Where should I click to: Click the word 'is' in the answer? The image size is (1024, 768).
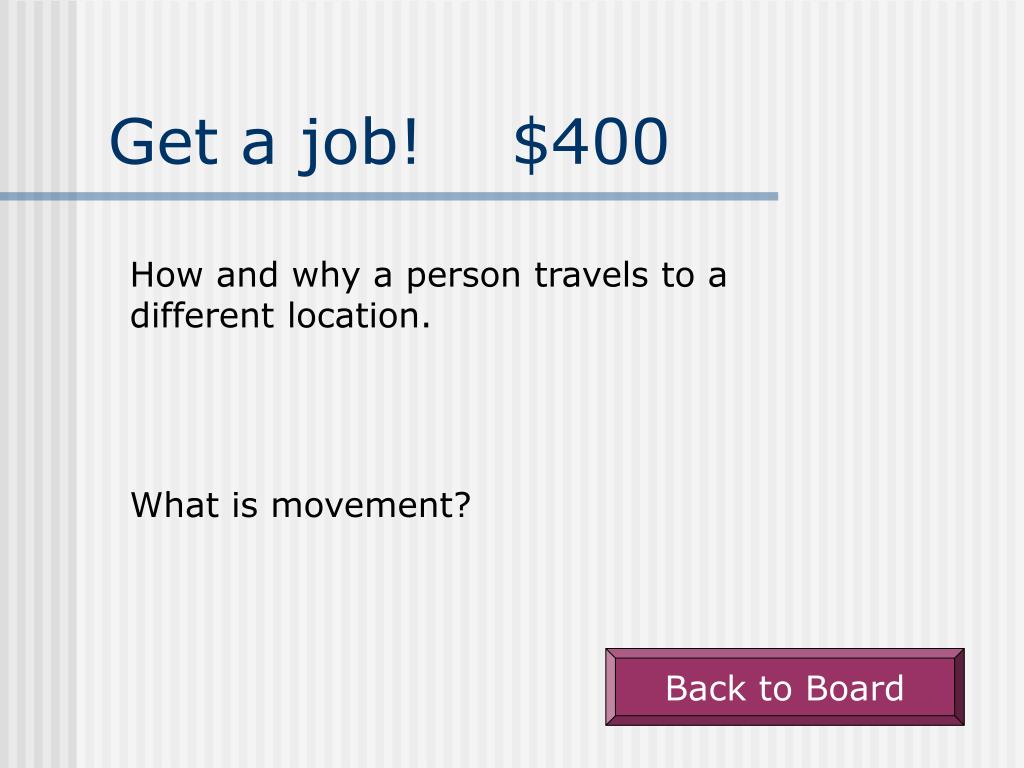[x=244, y=505]
